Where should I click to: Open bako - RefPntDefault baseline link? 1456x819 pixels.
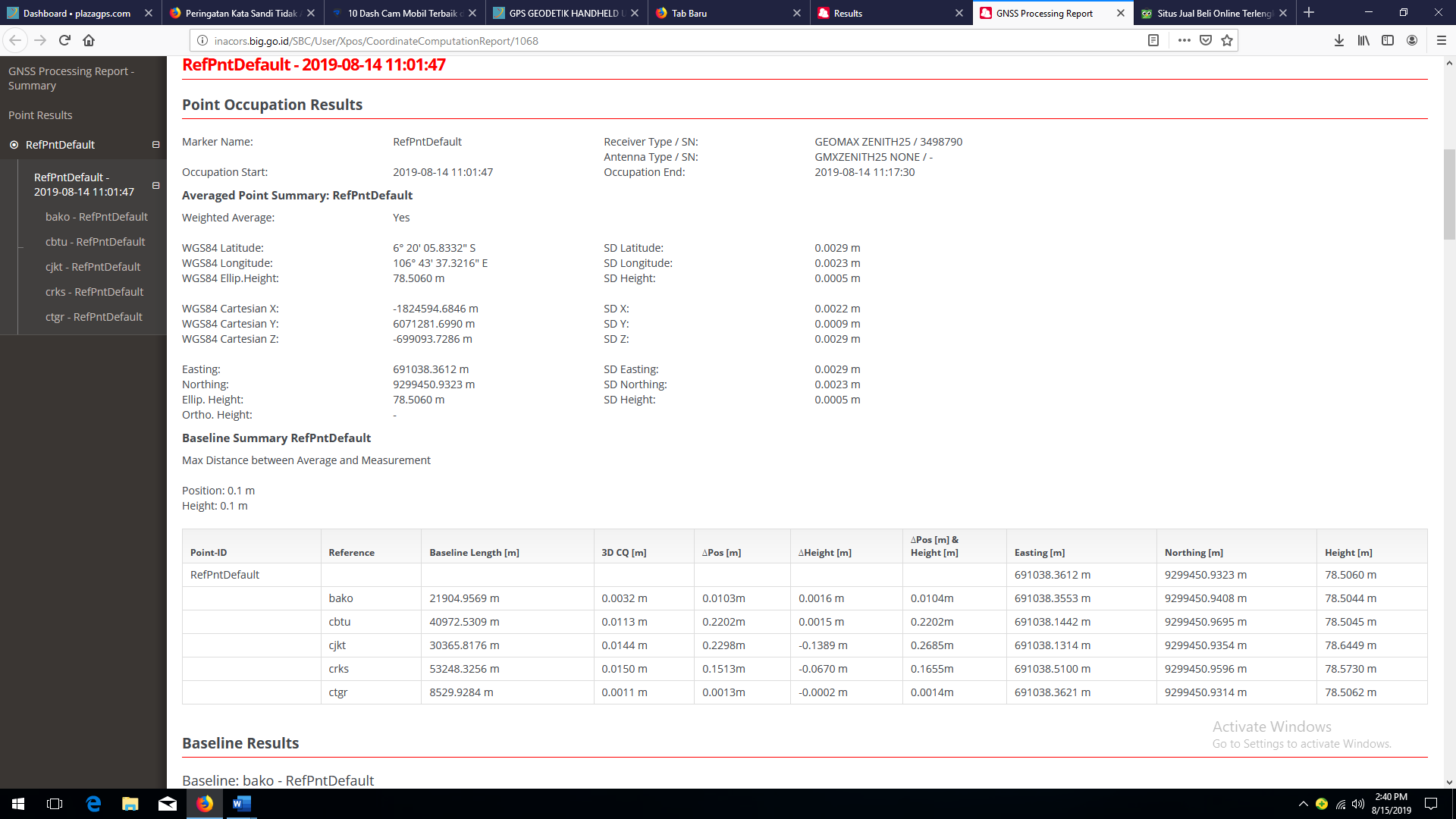click(x=96, y=217)
